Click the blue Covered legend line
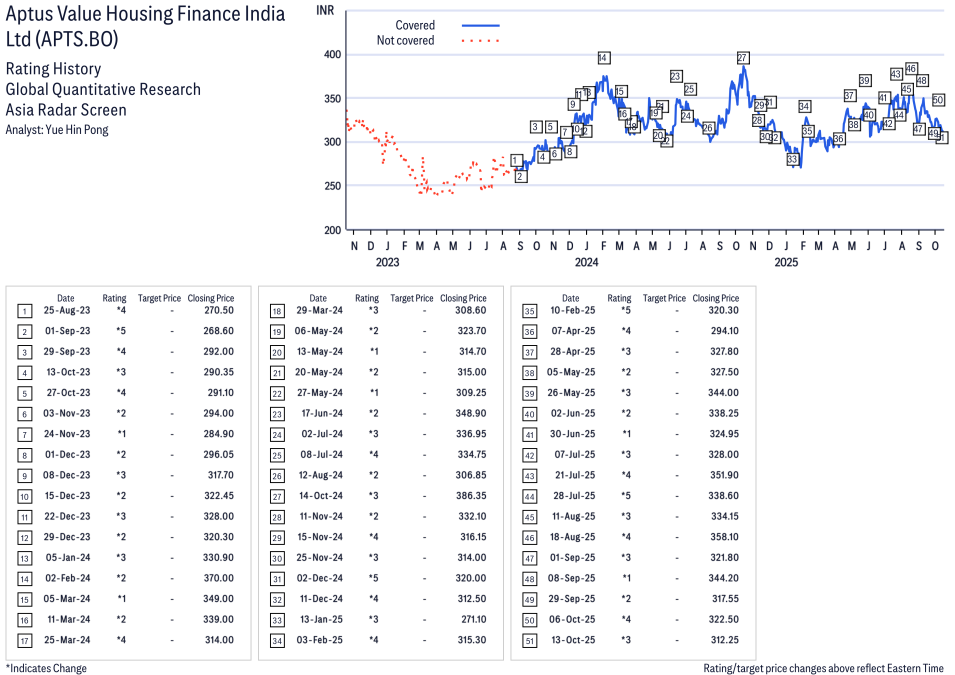The height and width of the screenshot is (675, 955). [481, 25]
